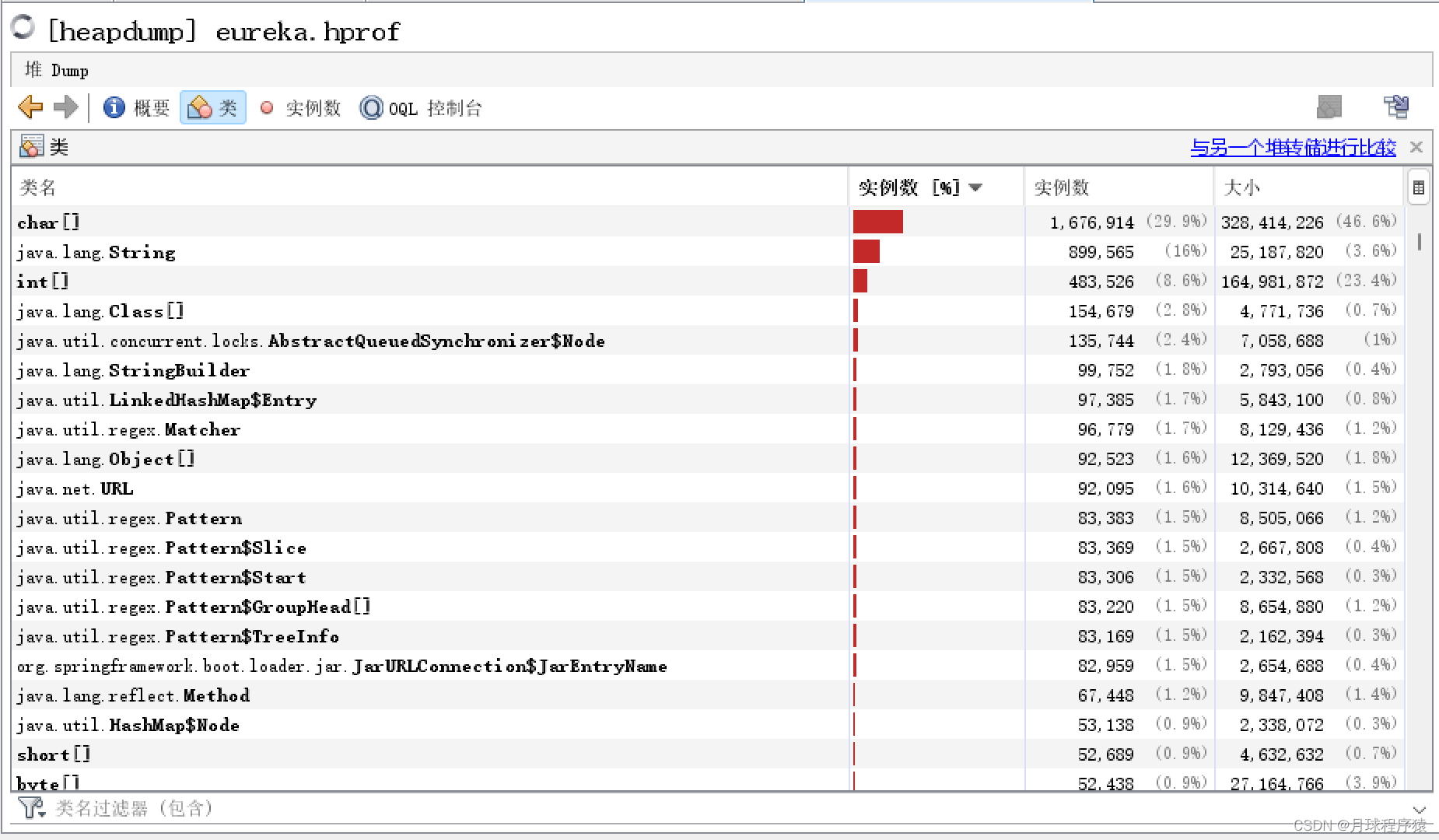The height and width of the screenshot is (840, 1439).
Task: Sort by 实例数 [%] column header
Action: click(x=937, y=187)
